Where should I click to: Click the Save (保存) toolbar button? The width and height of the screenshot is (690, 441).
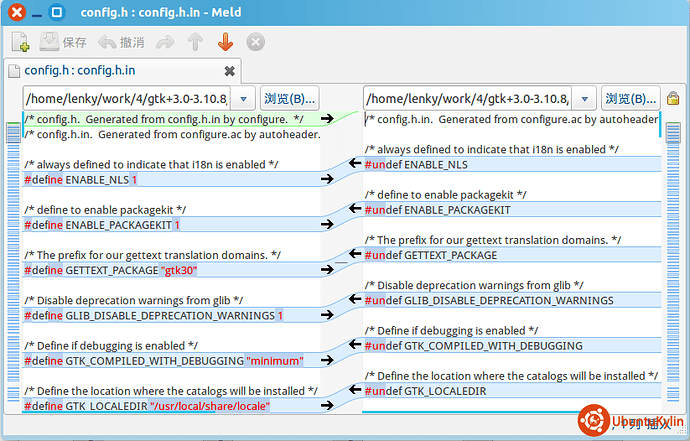(63, 42)
